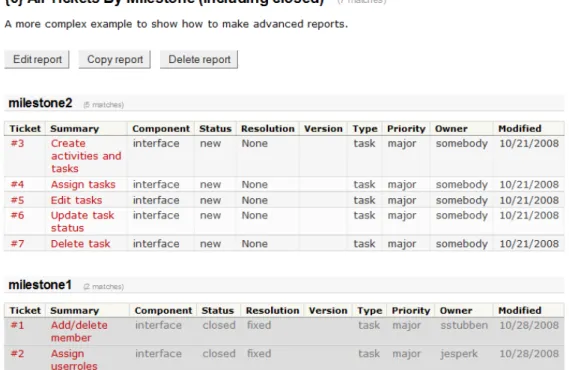This screenshot has height=370, width=569.
Task: Open ticket #7 link
Action: [17, 244]
